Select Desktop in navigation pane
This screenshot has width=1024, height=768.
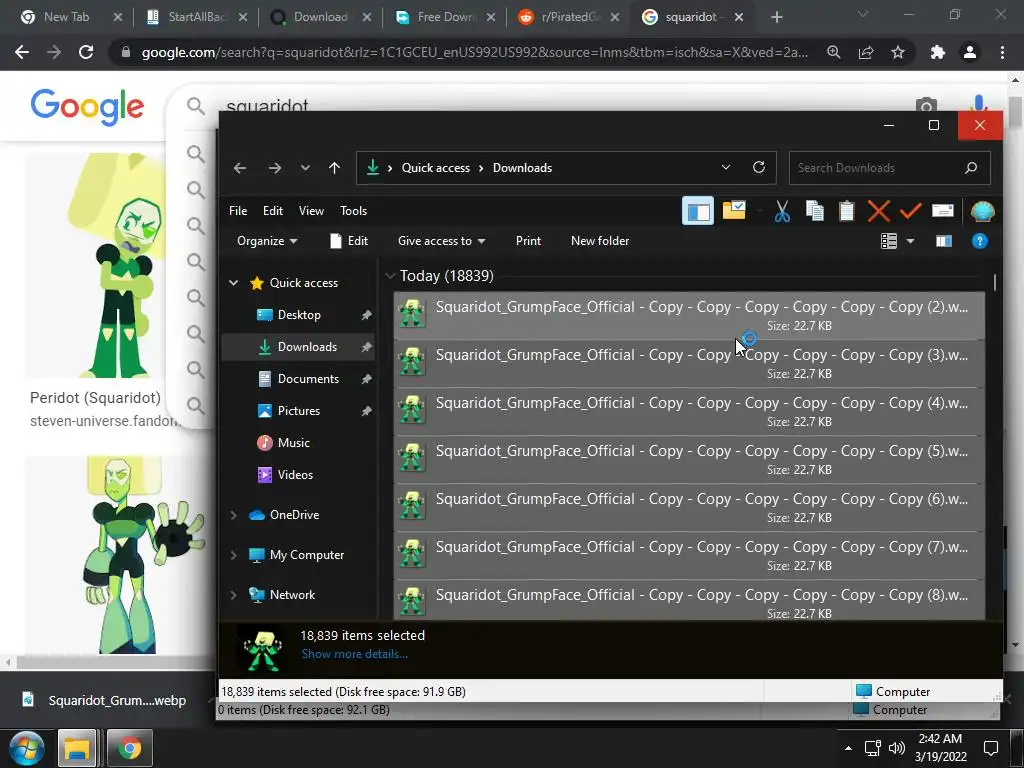coord(299,315)
